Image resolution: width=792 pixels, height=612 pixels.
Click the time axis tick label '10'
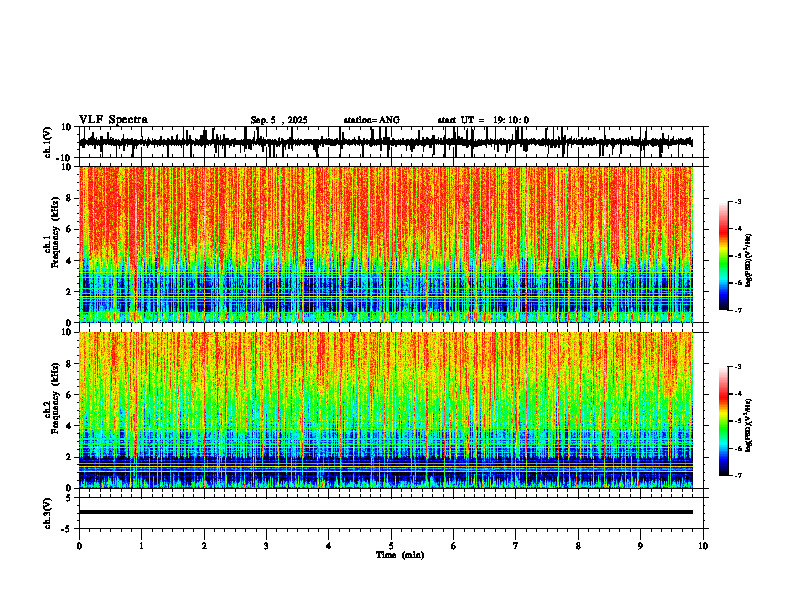(x=703, y=546)
